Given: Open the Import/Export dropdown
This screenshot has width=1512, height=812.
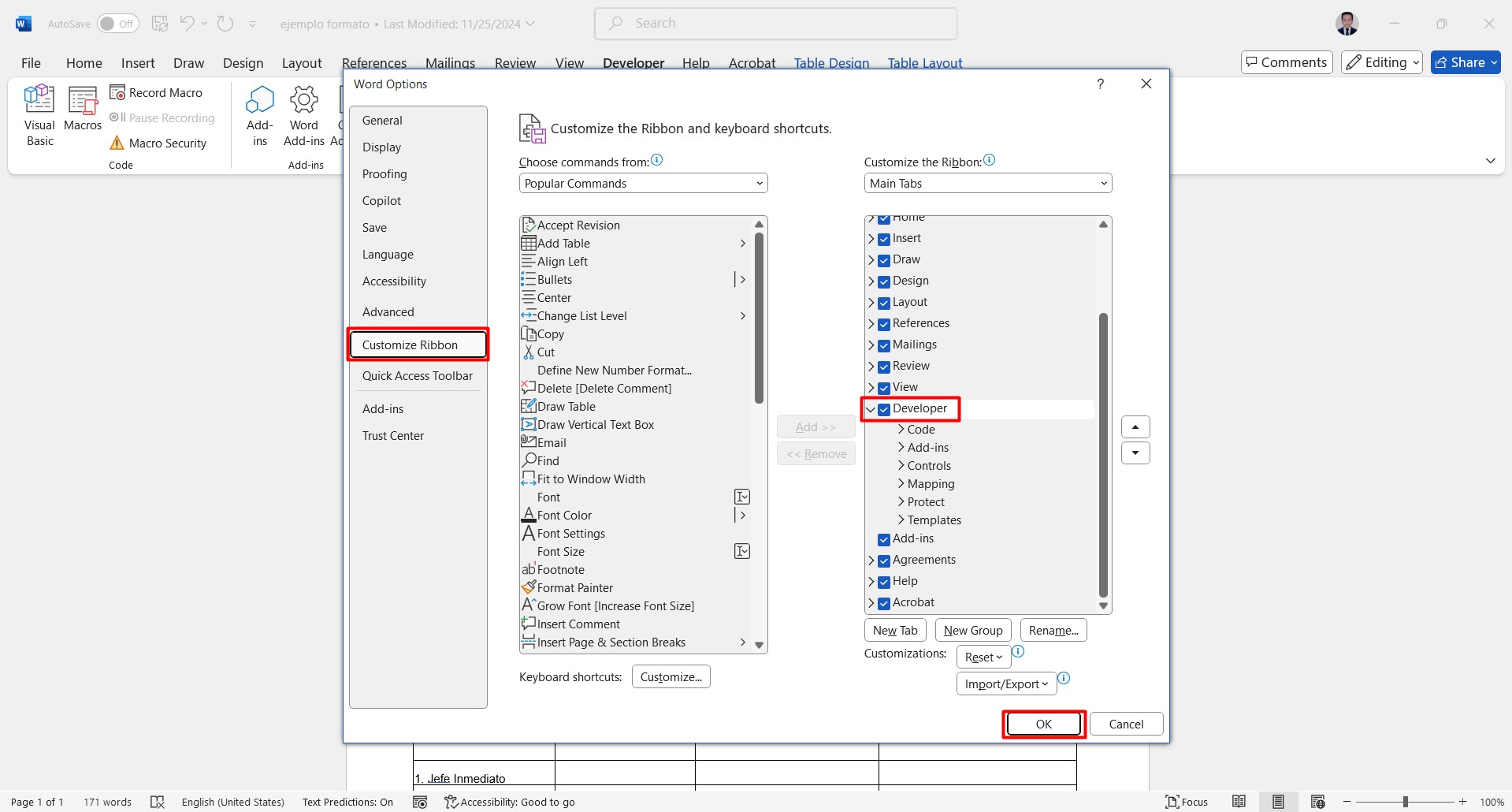Looking at the screenshot, I should click(x=1006, y=683).
